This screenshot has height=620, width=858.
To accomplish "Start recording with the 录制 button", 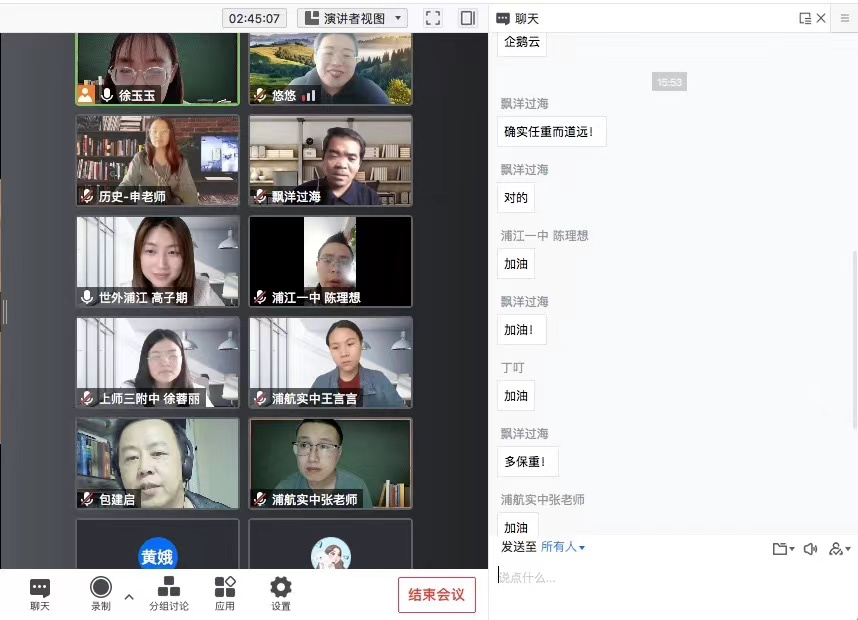I will (101, 593).
